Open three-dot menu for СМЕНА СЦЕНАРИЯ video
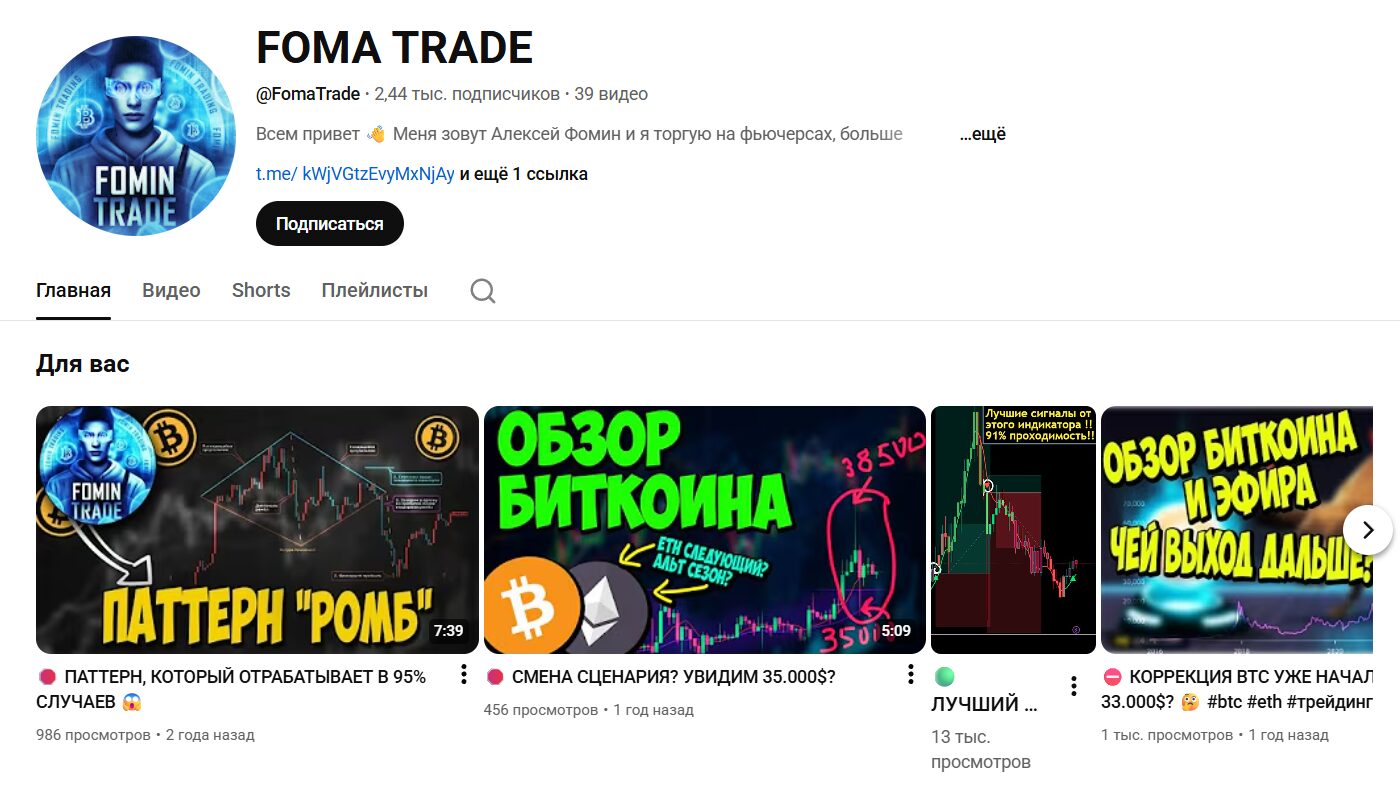 (x=910, y=675)
